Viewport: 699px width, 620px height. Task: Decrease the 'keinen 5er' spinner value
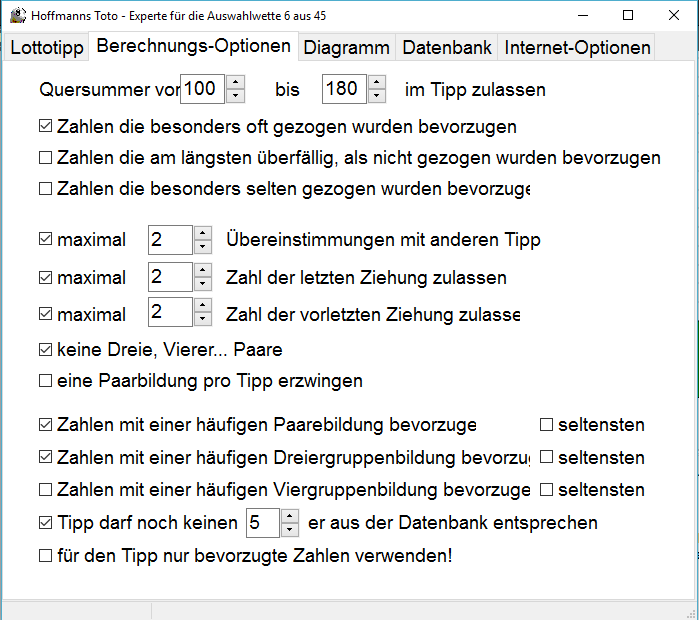290,529
